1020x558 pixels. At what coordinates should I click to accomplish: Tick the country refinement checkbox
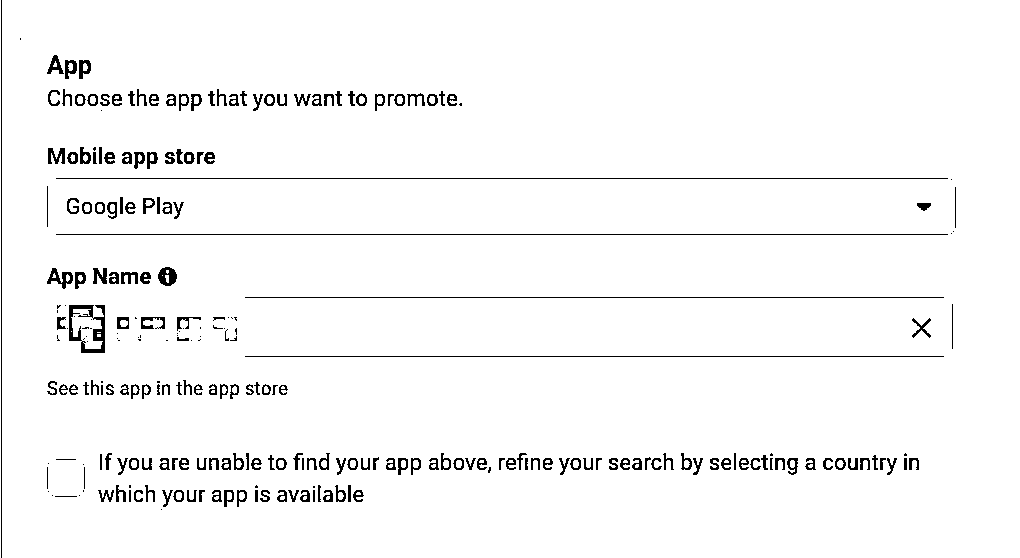[x=66, y=478]
